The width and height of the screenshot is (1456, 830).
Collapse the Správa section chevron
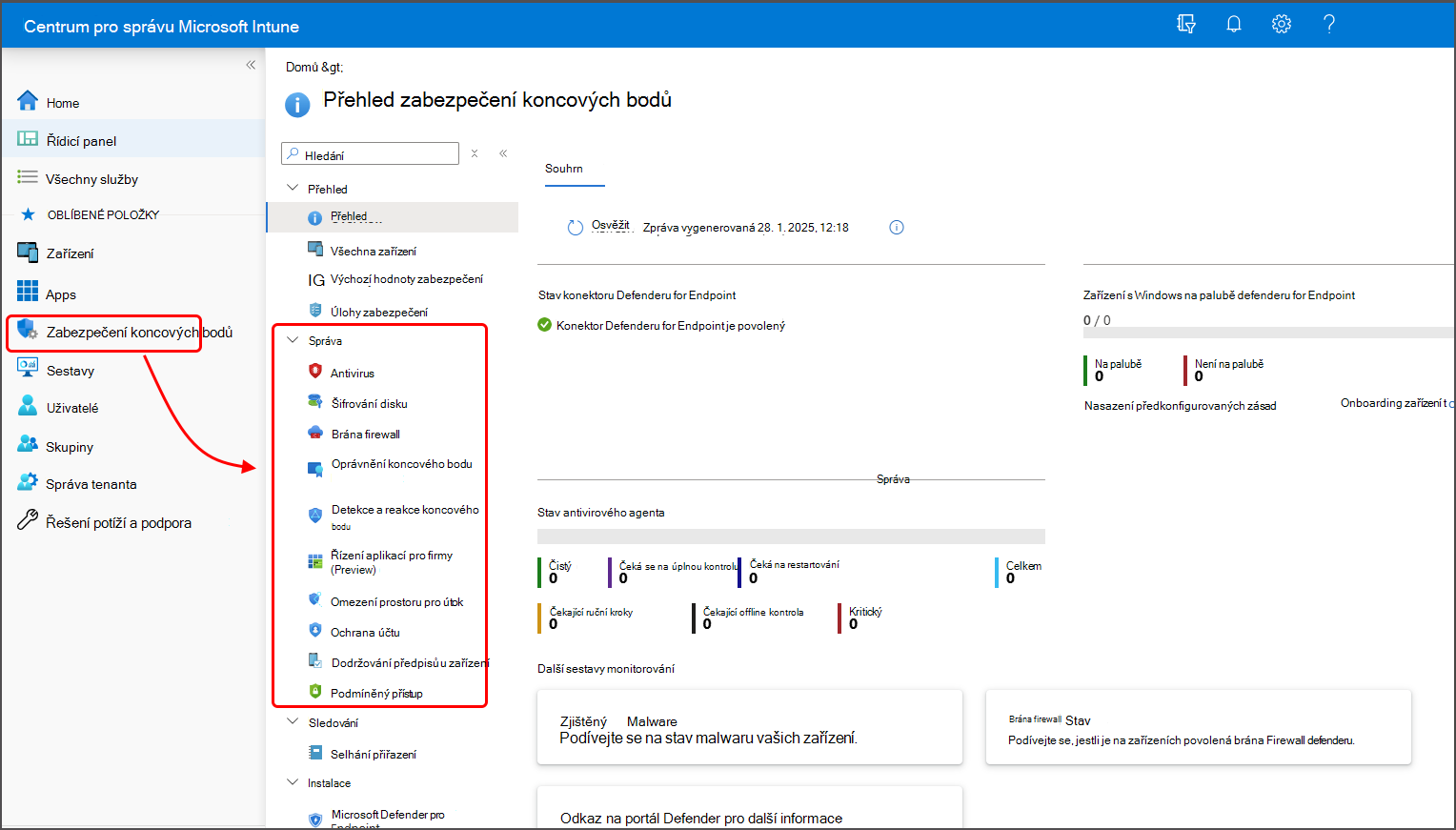[x=293, y=339]
